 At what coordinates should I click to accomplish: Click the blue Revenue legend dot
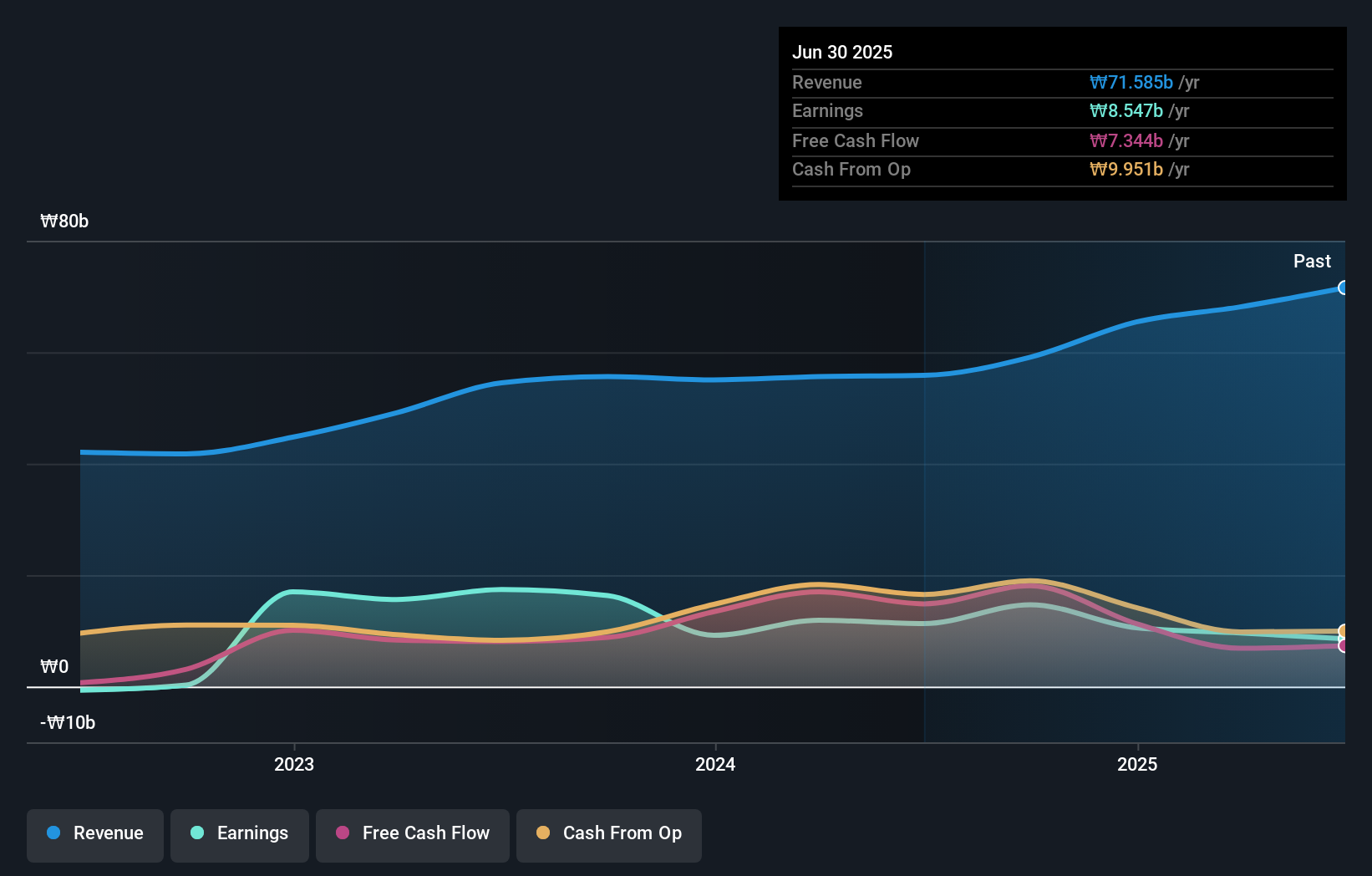point(55,833)
